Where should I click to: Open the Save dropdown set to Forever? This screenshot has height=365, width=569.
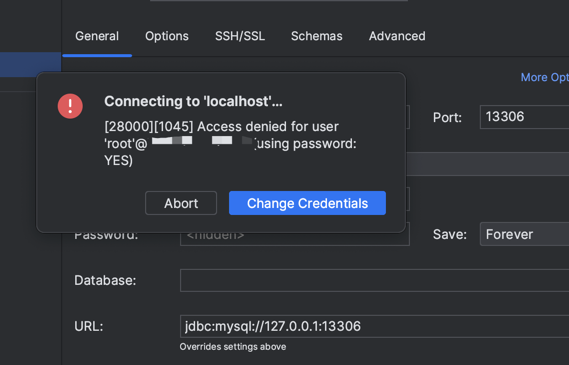tap(524, 234)
